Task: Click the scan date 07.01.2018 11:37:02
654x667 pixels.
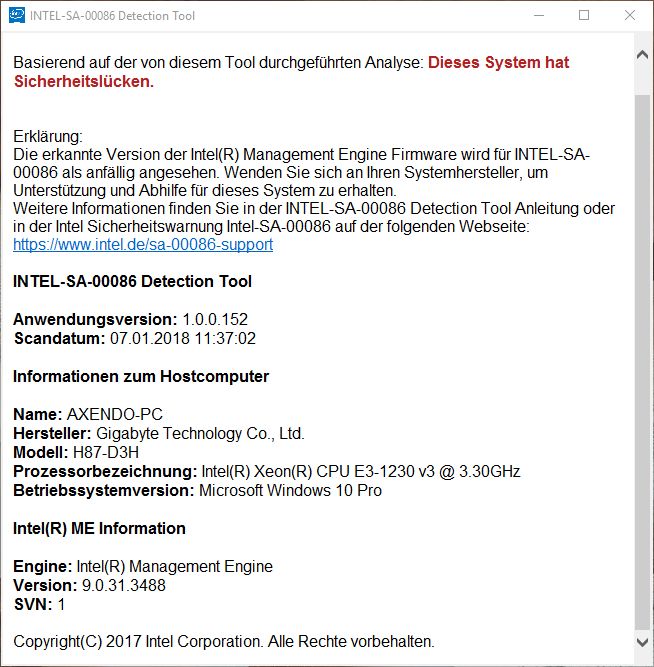Action: [x=183, y=339]
